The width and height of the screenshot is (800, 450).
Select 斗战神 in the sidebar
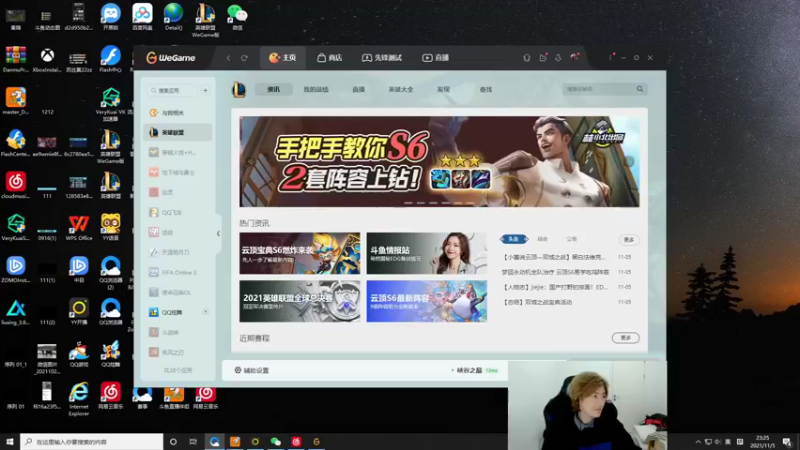pos(178,332)
